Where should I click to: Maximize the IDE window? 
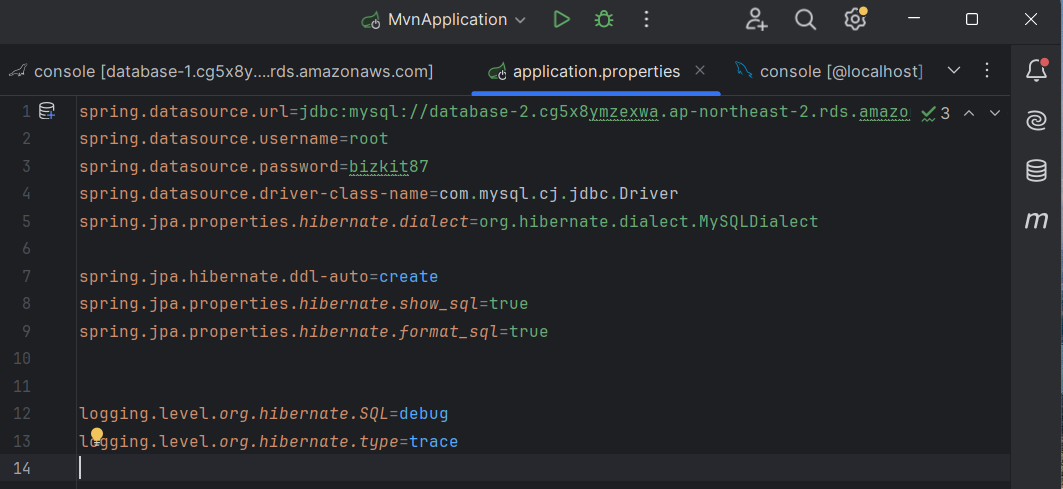(971, 20)
